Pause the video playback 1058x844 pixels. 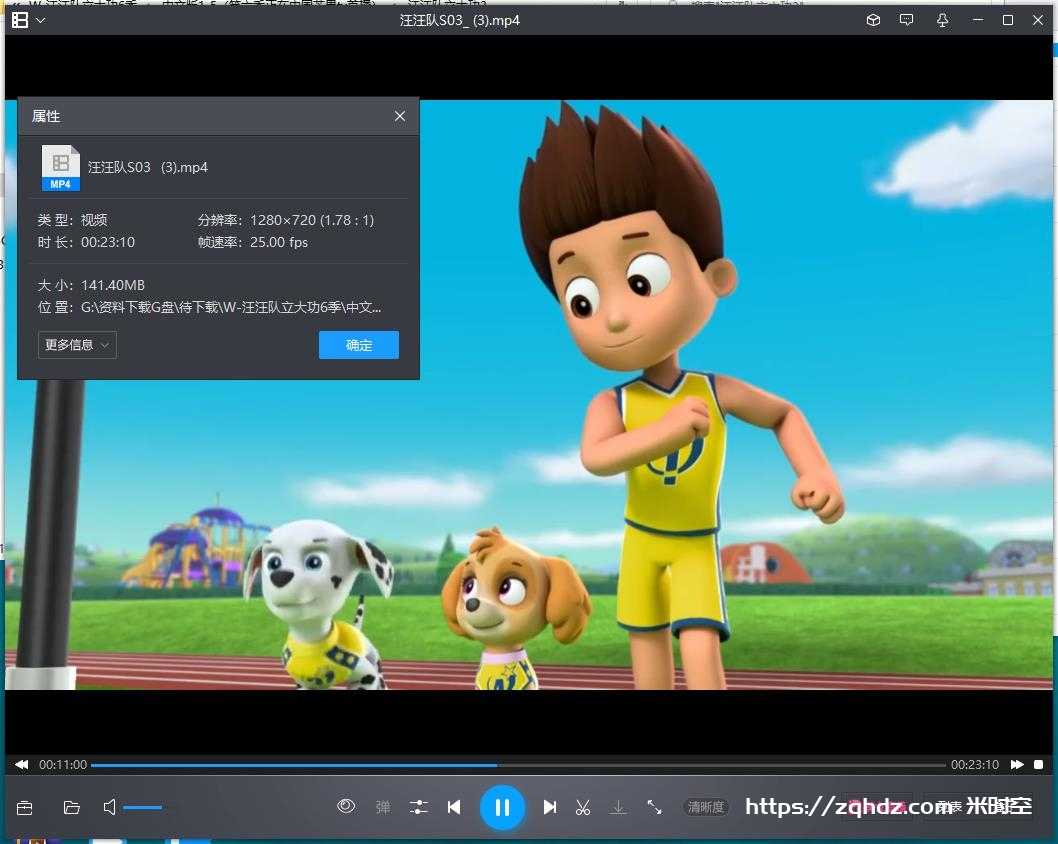[502, 808]
